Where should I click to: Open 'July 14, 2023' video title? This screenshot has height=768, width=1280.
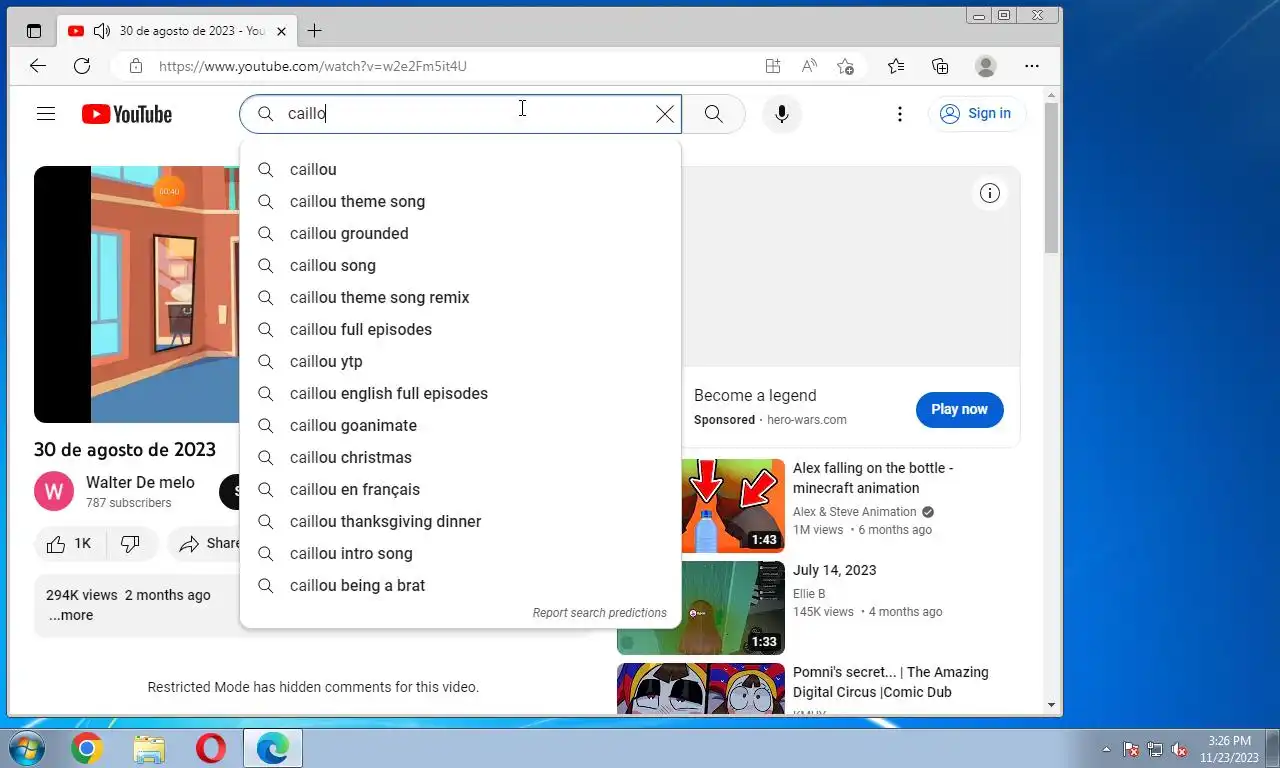tap(834, 570)
